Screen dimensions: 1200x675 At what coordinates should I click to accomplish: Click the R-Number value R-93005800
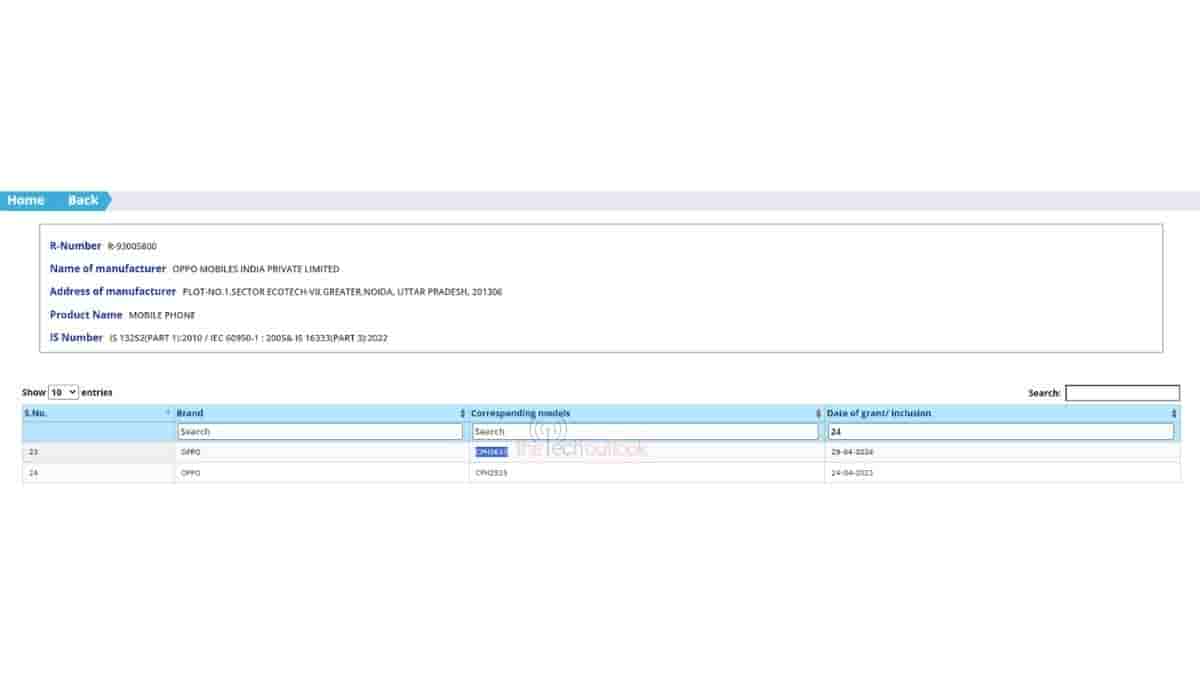point(132,246)
